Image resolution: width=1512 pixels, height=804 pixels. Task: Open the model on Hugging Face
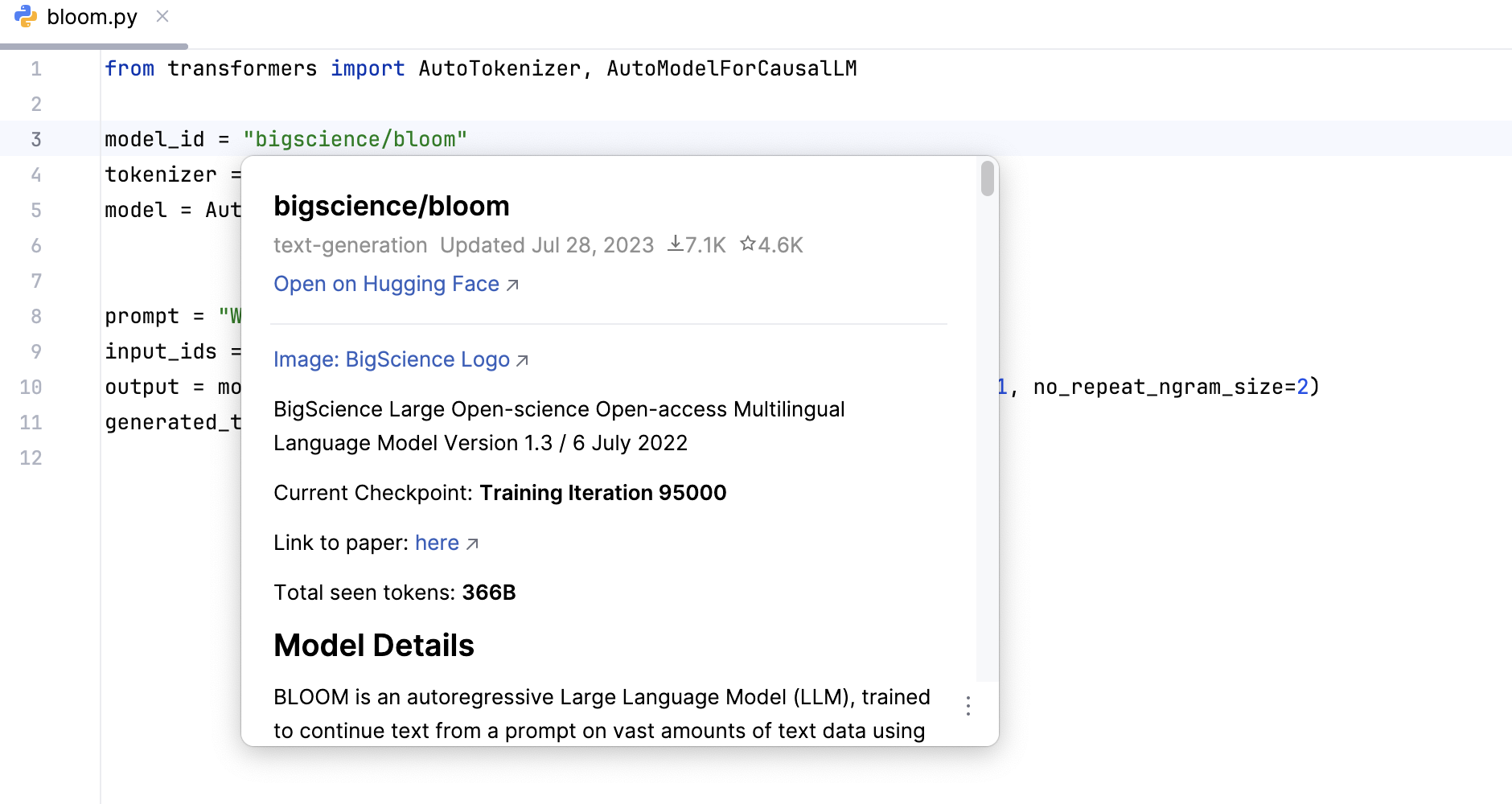pyautogui.click(x=385, y=284)
